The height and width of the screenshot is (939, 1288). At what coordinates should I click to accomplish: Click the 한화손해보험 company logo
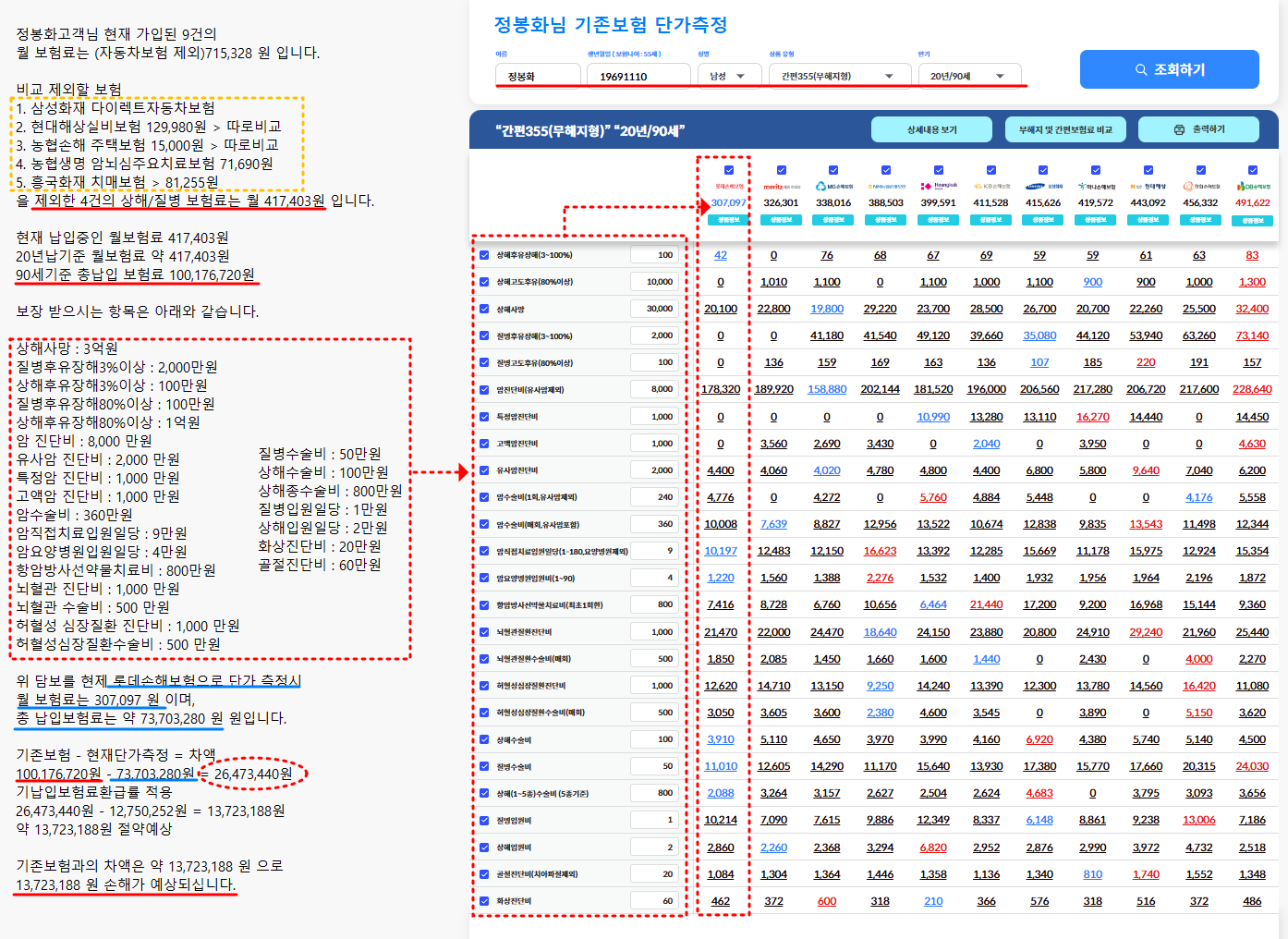pyautogui.click(x=1200, y=187)
